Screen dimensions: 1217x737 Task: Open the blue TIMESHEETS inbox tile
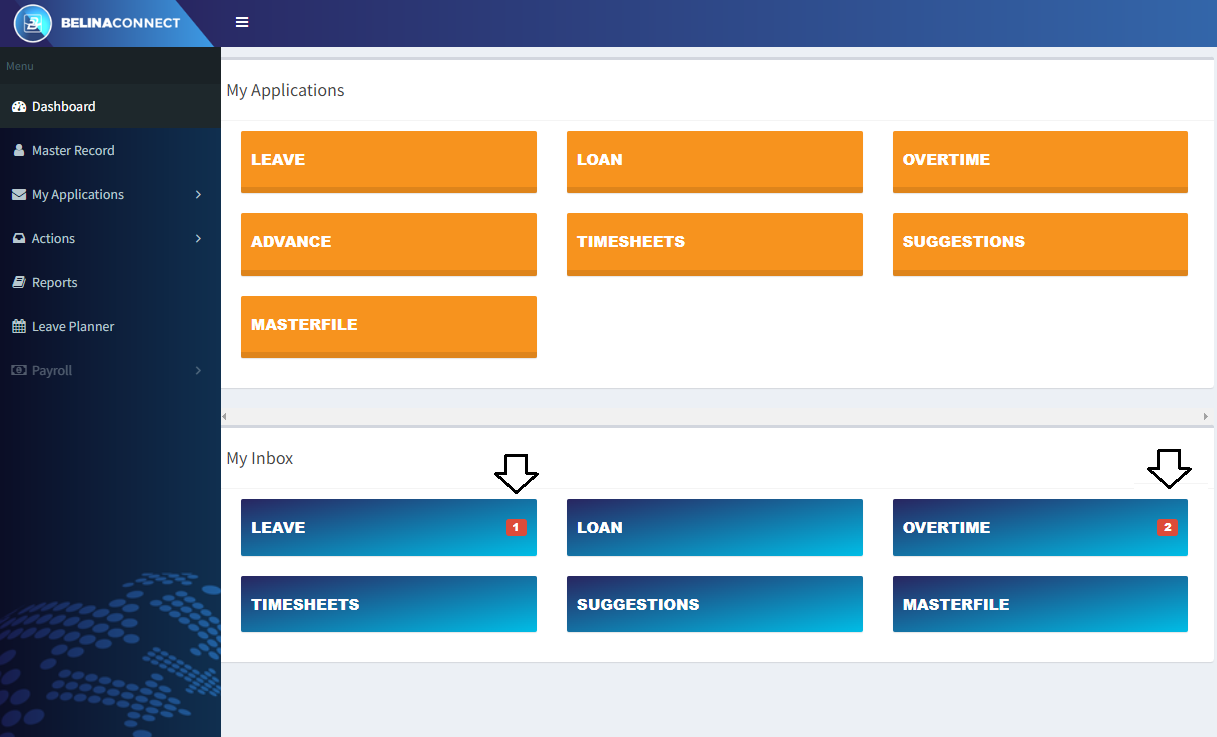pos(389,604)
